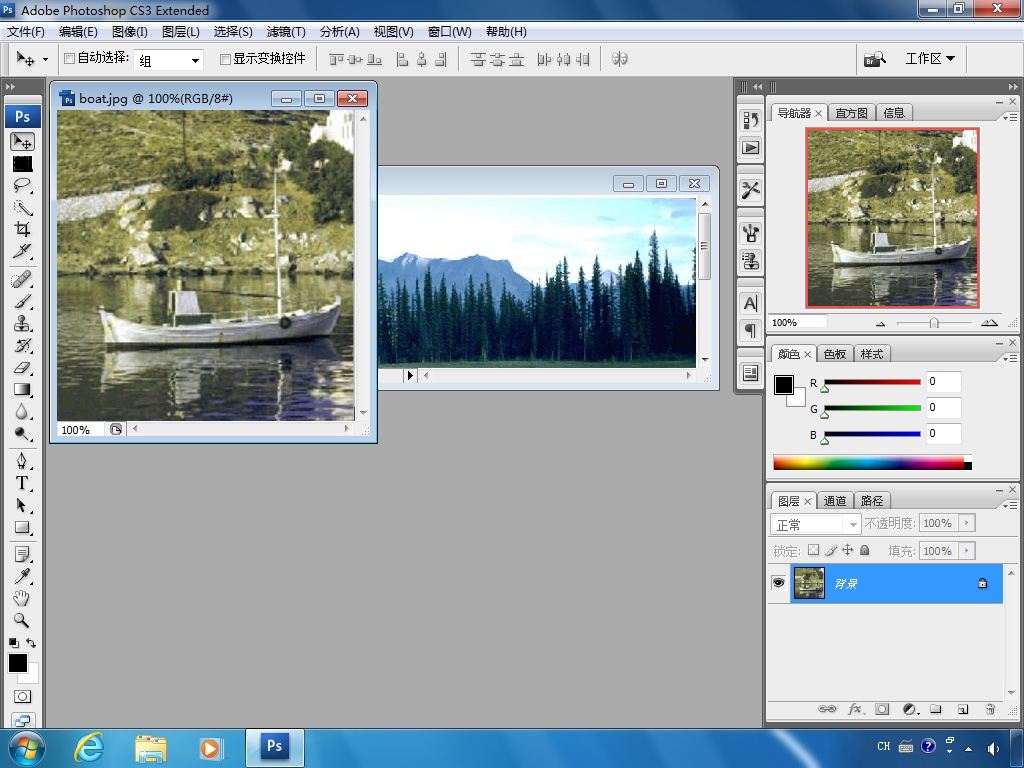1024x768 pixels.
Task: Open the Image menu
Action: tap(130, 31)
